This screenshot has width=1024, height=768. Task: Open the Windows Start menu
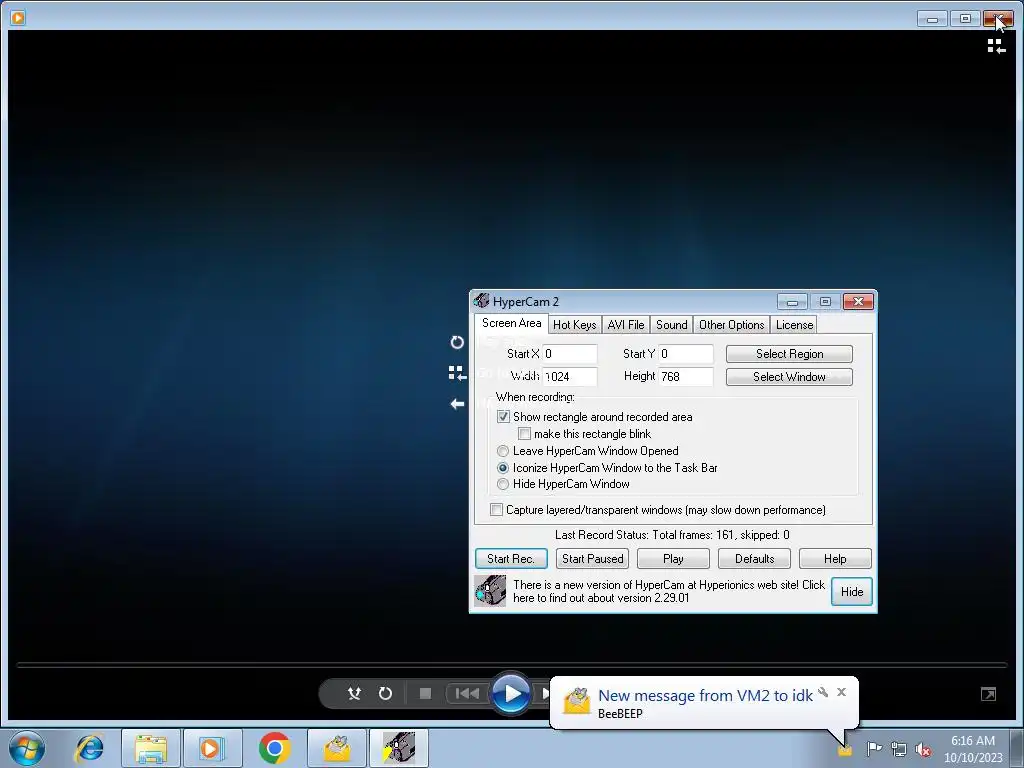26,748
